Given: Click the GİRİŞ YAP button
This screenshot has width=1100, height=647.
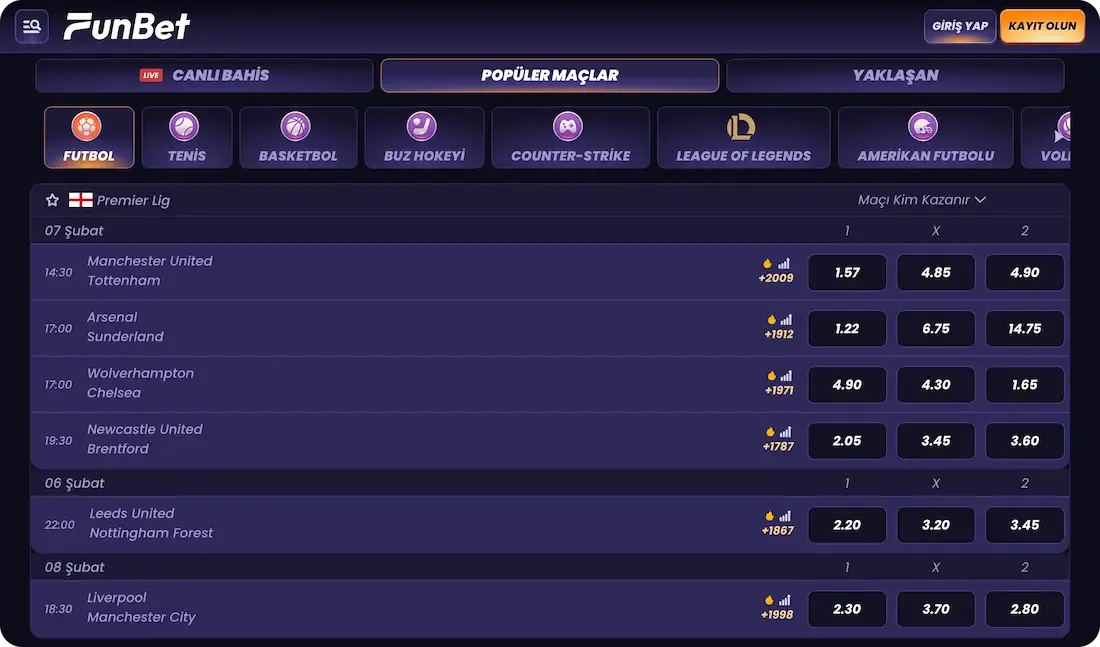Looking at the screenshot, I should click(959, 26).
